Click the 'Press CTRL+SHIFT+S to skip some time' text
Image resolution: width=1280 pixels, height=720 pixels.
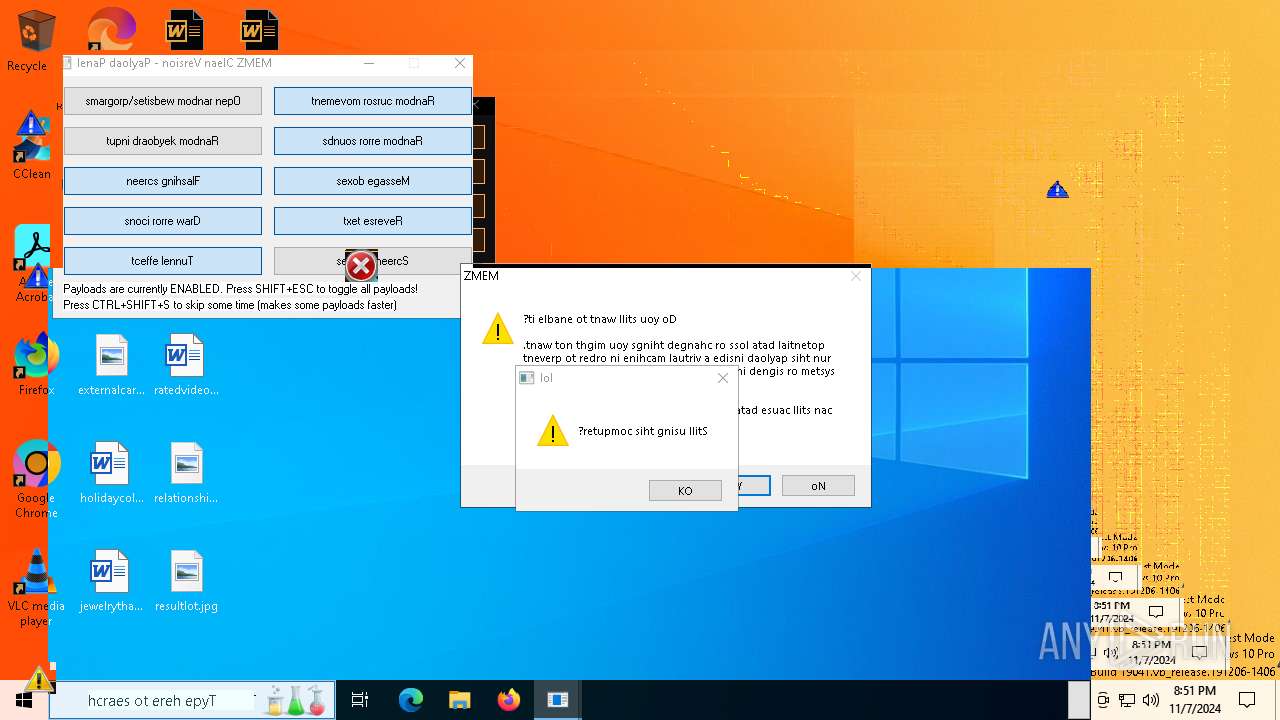coord(230,305)
